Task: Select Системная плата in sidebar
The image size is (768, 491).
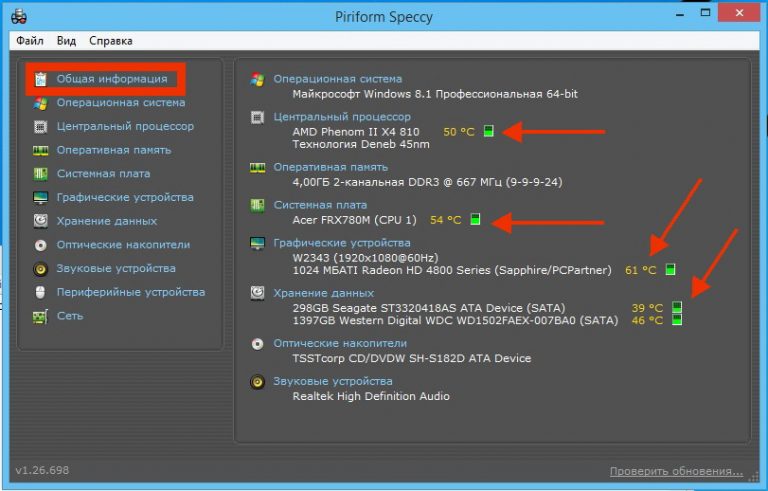Action: [x=103, y=173]
